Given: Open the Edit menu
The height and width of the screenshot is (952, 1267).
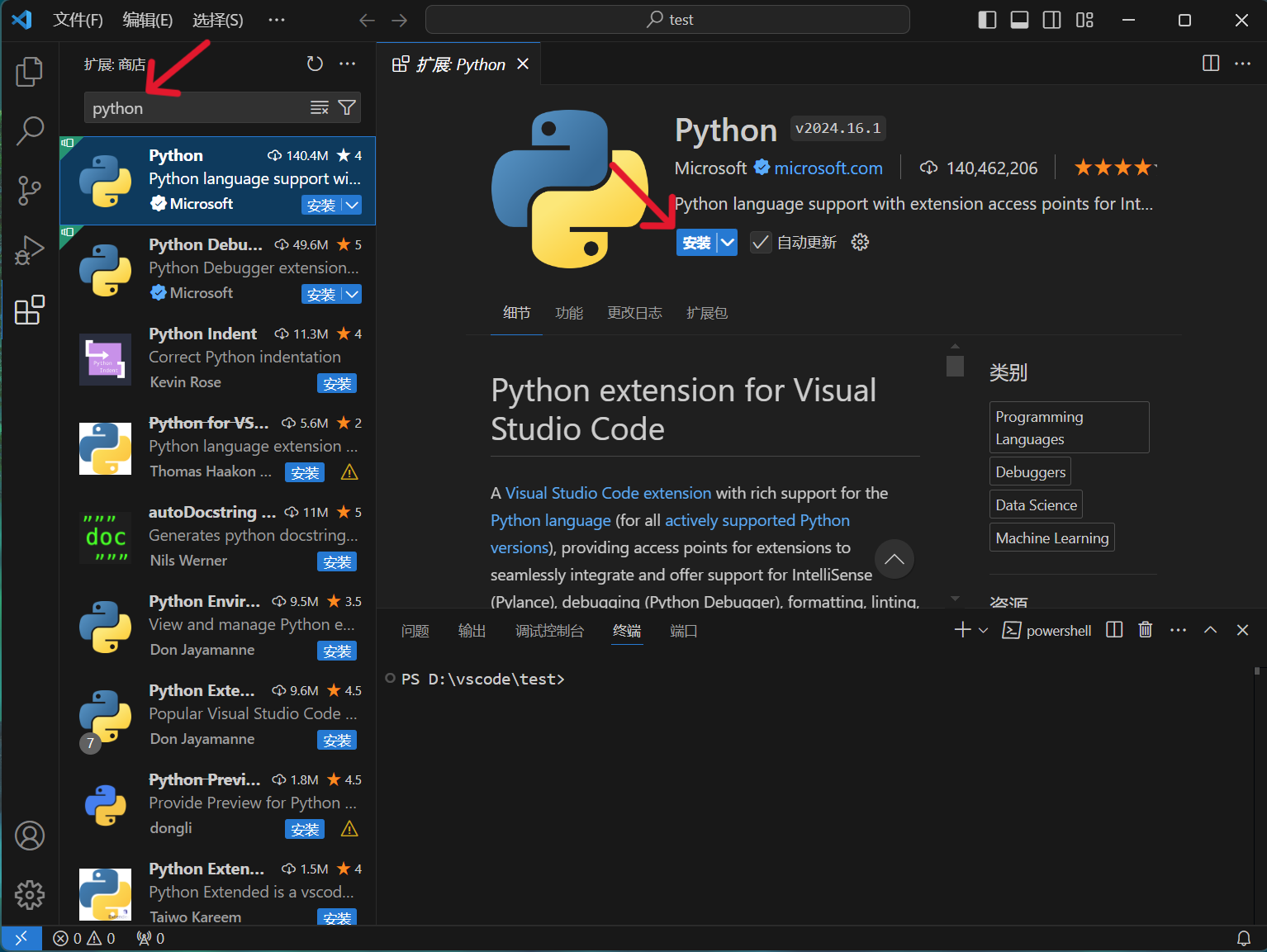Looking at the screenshot, I should click(148, 20).
